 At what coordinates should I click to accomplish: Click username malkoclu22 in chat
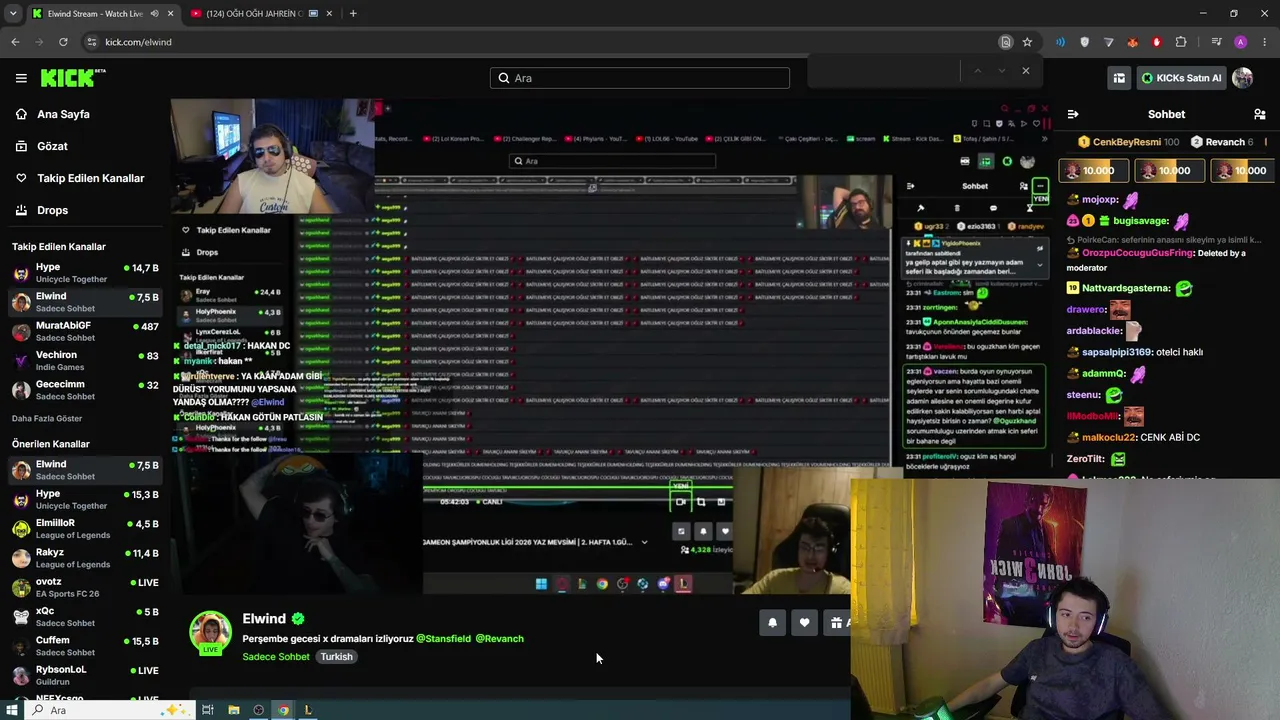click(x=1110, y=437)
